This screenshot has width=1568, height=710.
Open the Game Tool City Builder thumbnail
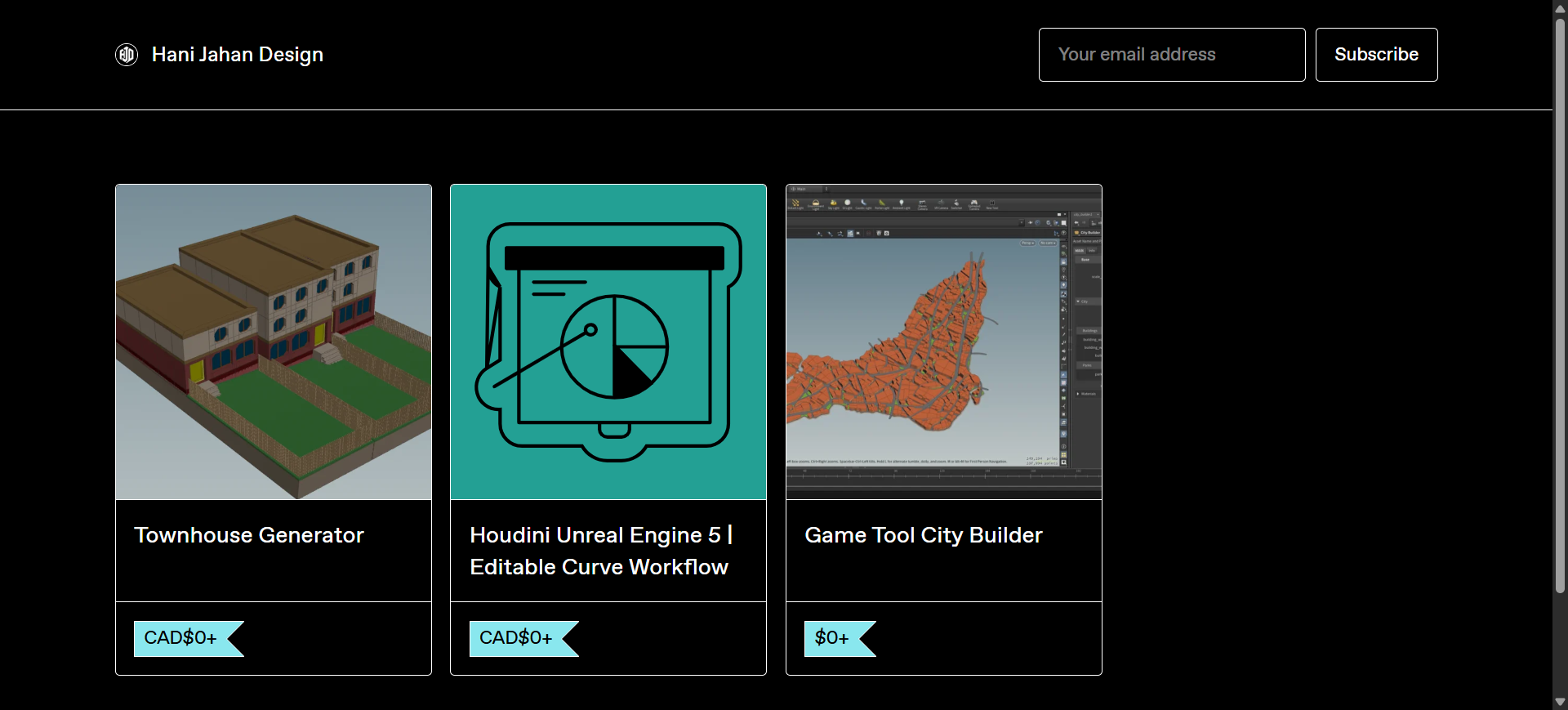click(944, 342)
